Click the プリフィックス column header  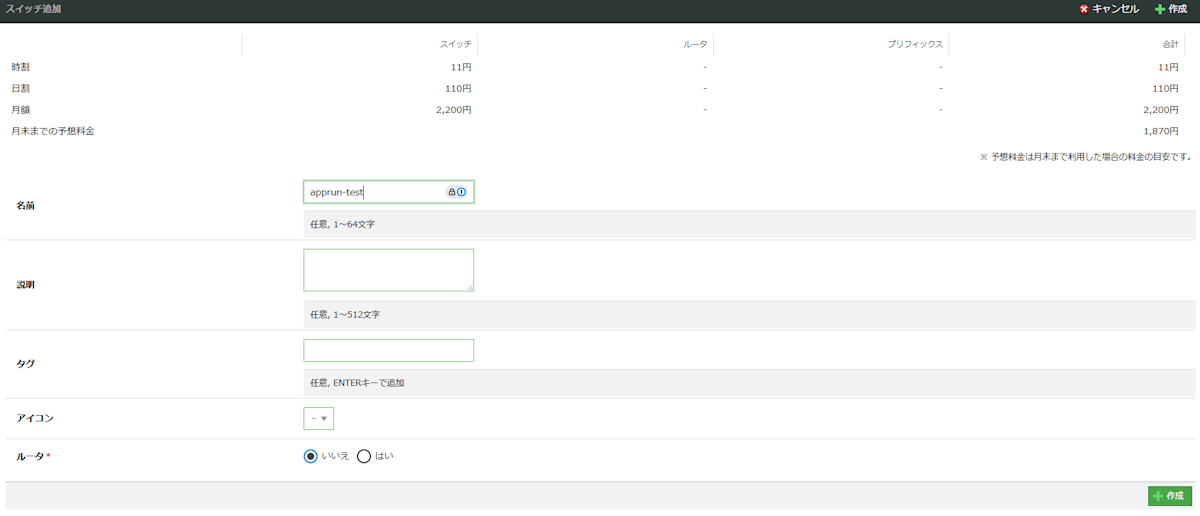pos(915,45)
